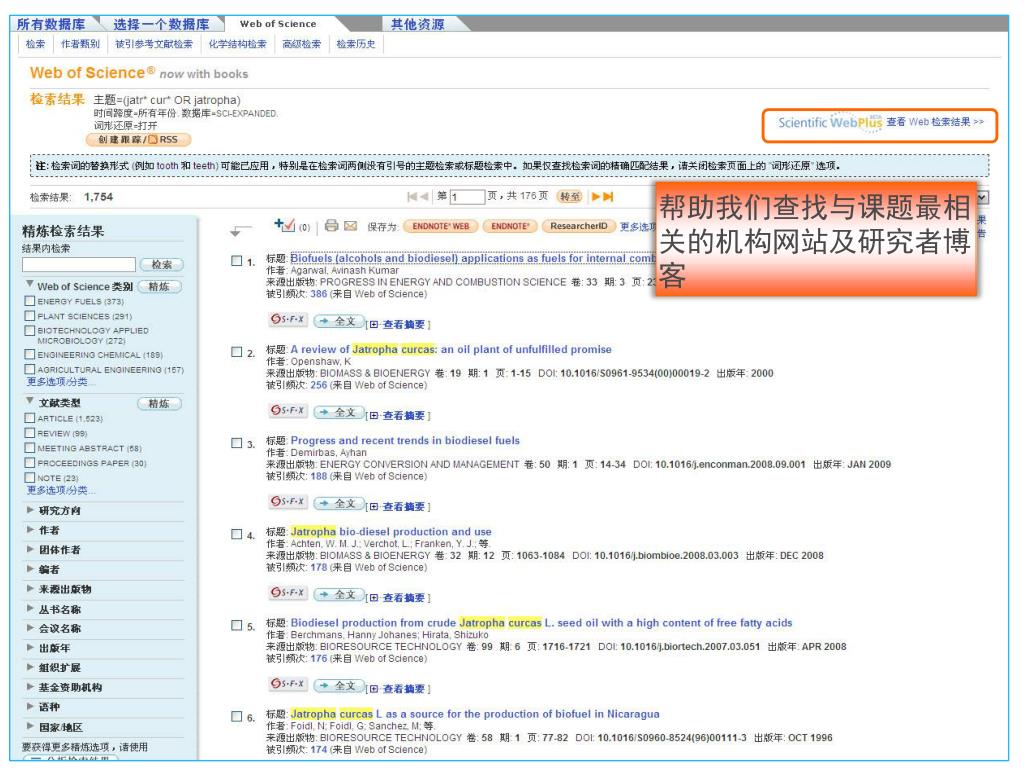Click the S·F·X icon for record 4
The width and height of the screenshot is (1024, 768).
coord(288,592)
